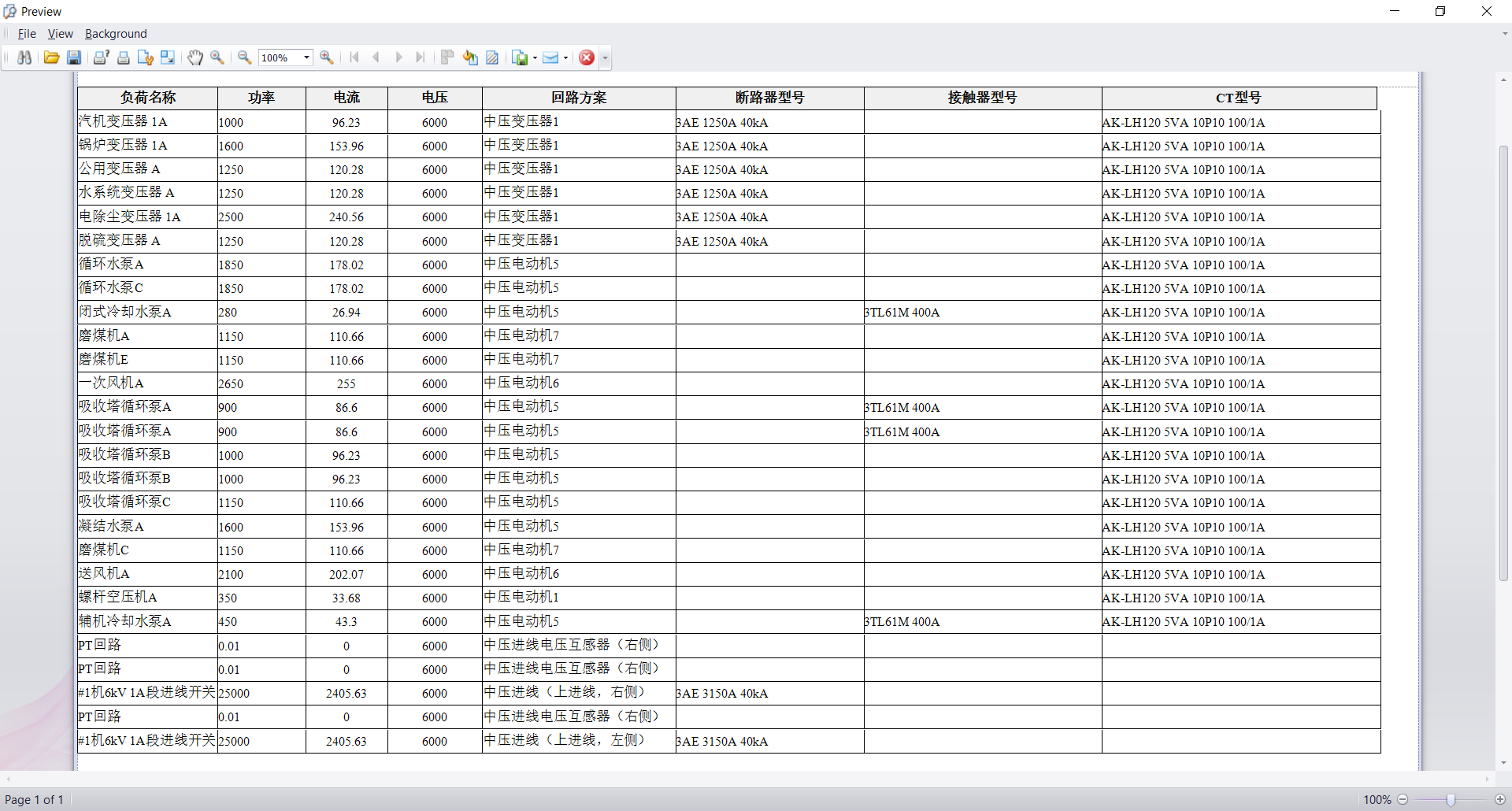This screenshot has height=811, width=1512.
Task: Open the View menu
Action: (60, 34)
